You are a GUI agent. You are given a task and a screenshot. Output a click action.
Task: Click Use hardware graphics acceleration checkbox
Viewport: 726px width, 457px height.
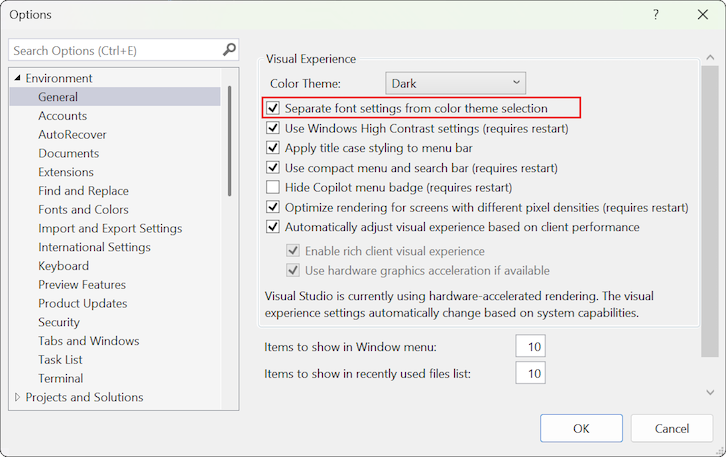point(293,270)
